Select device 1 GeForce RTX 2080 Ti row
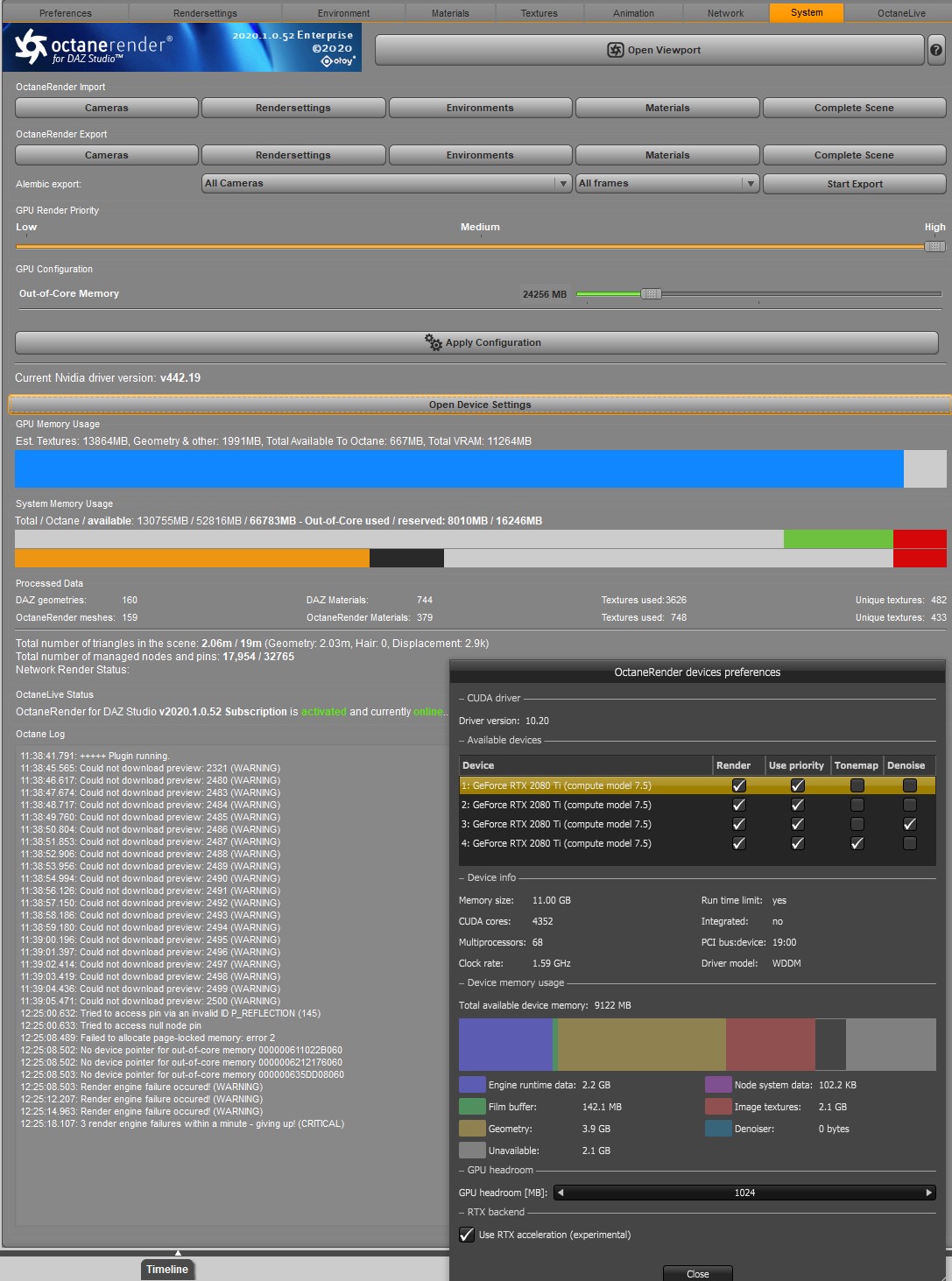The height and width of the screenshot is (1281, 952). click(x=697, y=785)
